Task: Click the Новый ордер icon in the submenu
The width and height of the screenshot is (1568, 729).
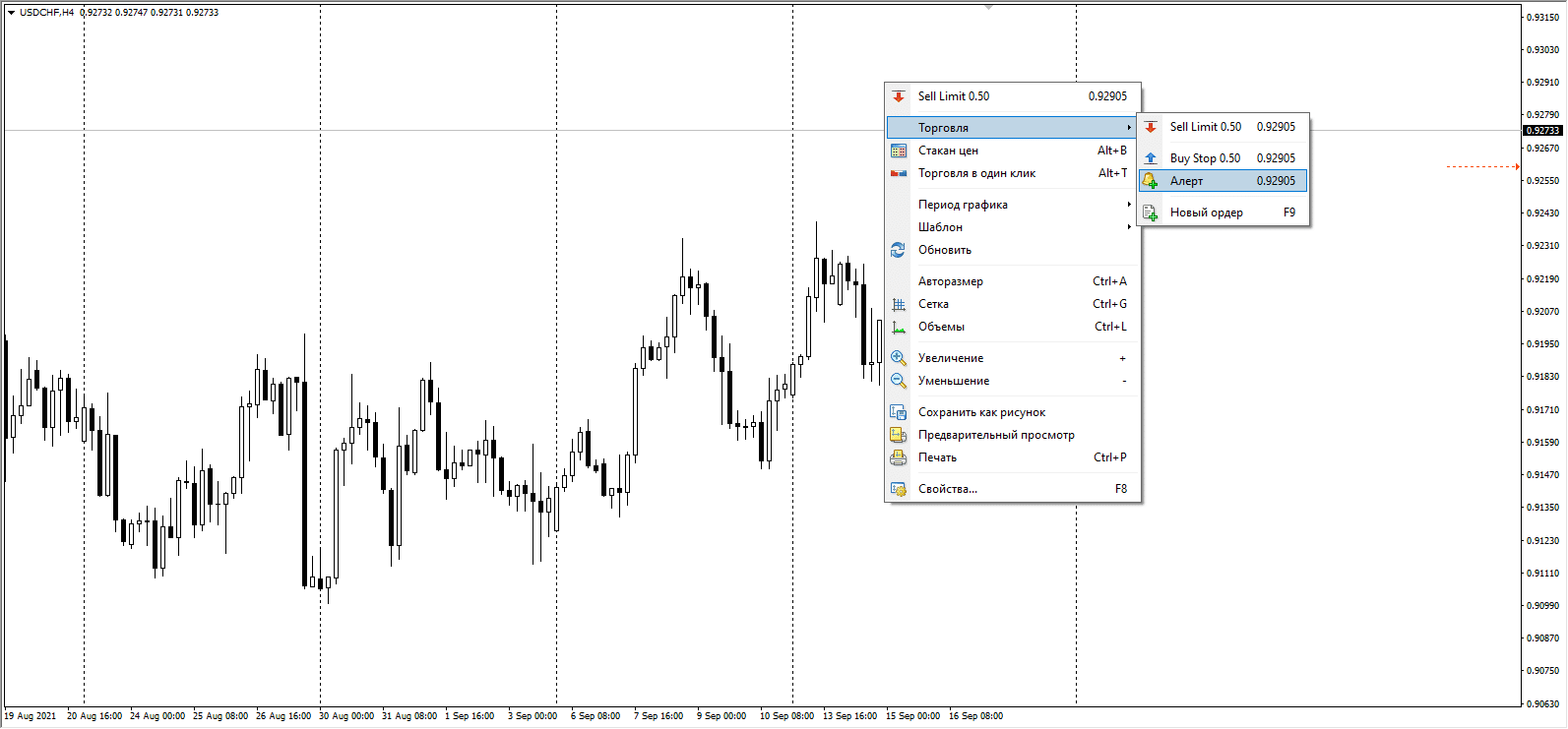Action: (1151, 213)
